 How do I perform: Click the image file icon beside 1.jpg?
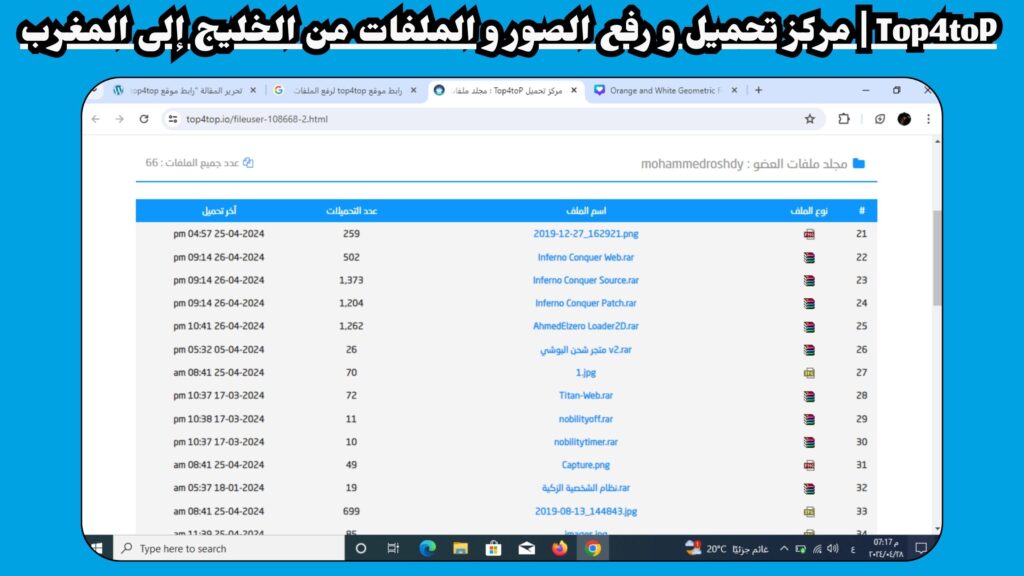[x=808, y=372]
